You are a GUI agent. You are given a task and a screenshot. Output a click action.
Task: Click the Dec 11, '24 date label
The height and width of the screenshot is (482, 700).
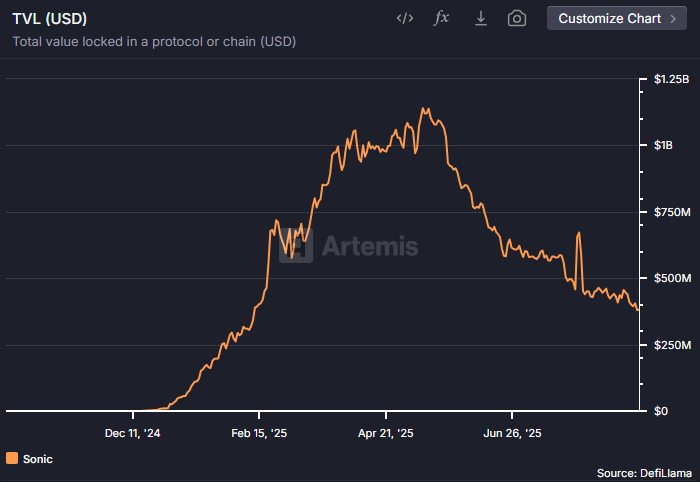pos(133,433)
